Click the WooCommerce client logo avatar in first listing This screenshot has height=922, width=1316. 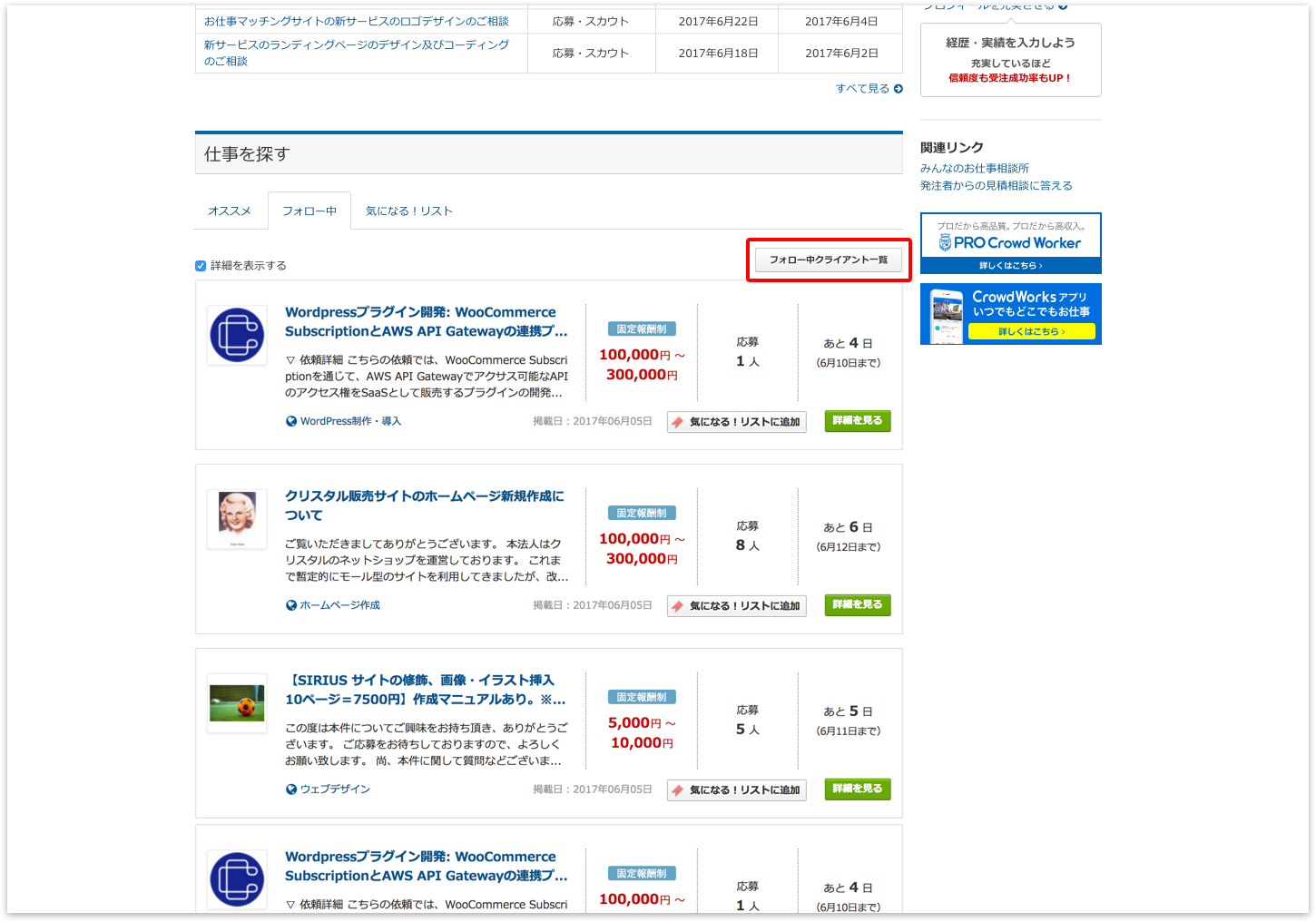point(237,335)
